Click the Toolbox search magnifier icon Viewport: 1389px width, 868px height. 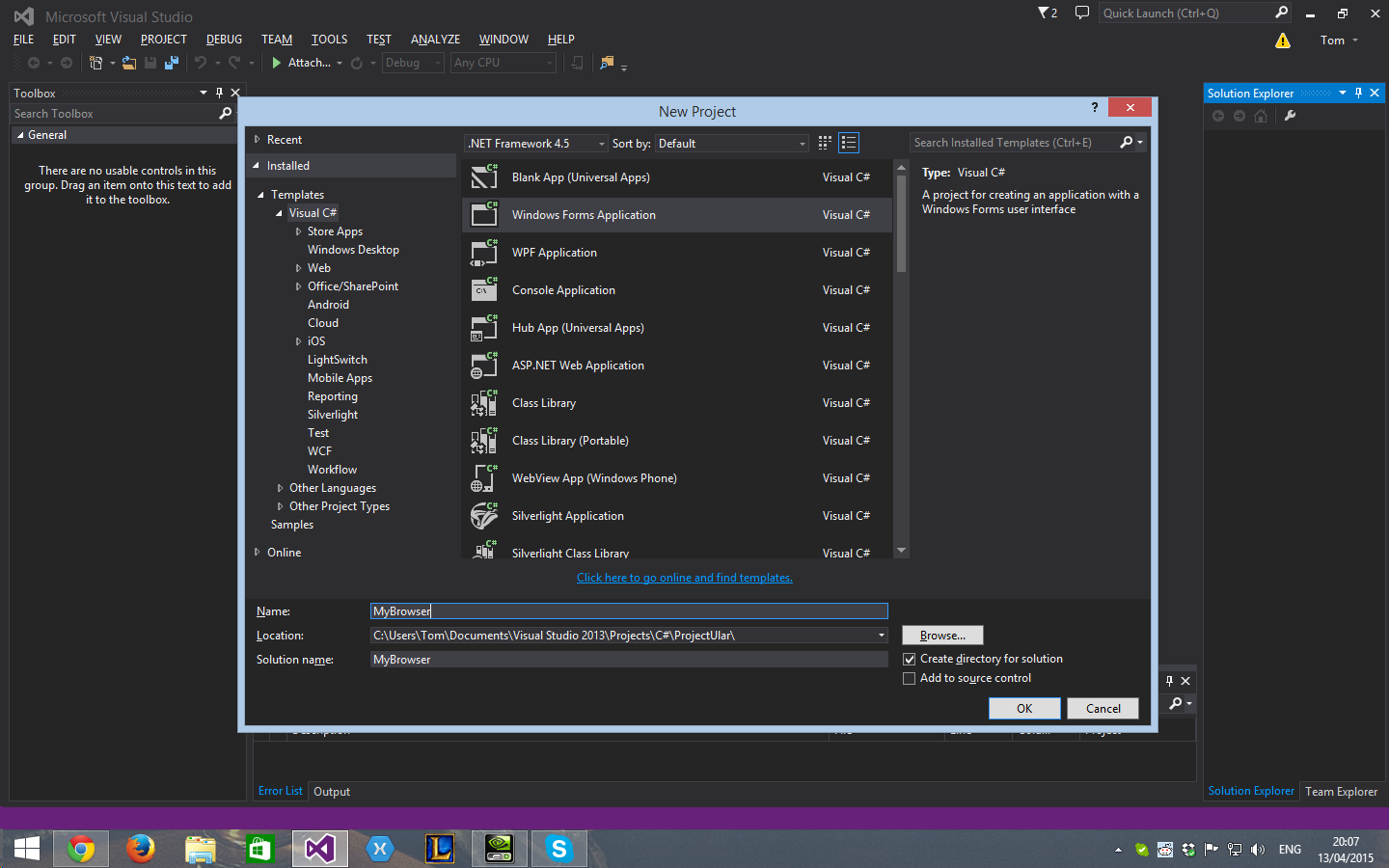tap(226, 114)
